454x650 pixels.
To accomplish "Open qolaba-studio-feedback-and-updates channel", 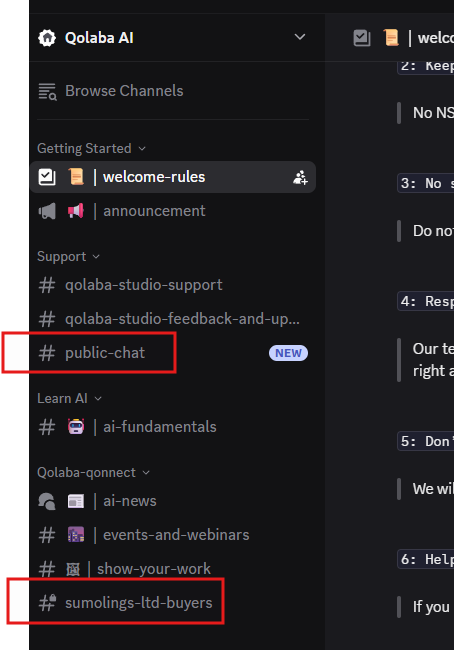I will coord(173,319).
